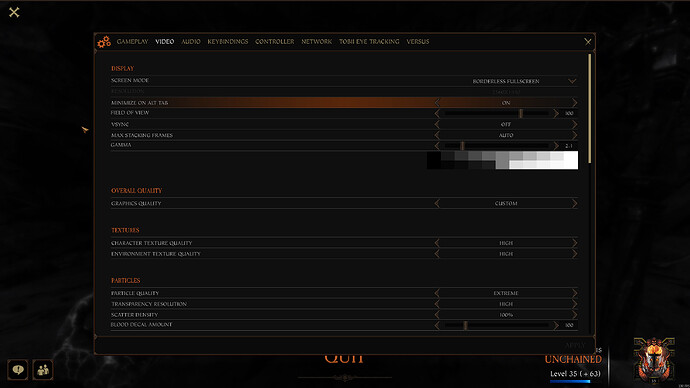Select the Video tab
Viewport: 690px width, 388px height.
165,41
